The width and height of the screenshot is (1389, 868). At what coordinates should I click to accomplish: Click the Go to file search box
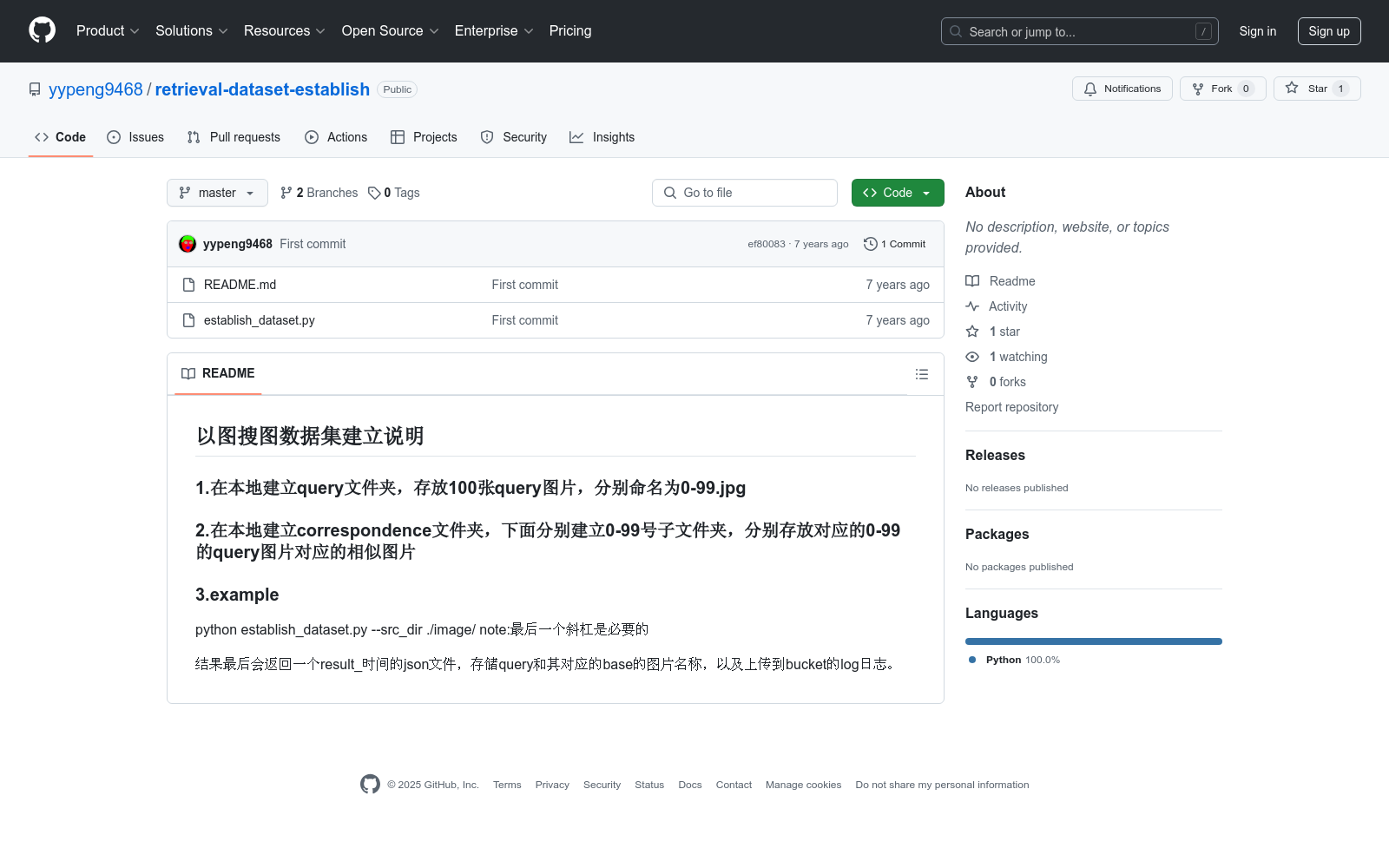pos(744,193)
